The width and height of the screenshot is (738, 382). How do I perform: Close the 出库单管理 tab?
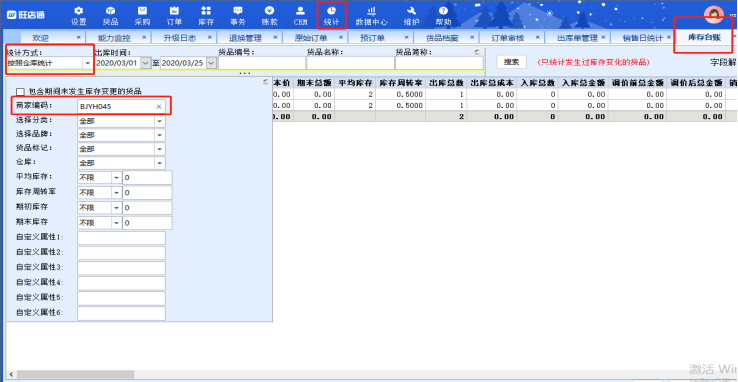603,37
